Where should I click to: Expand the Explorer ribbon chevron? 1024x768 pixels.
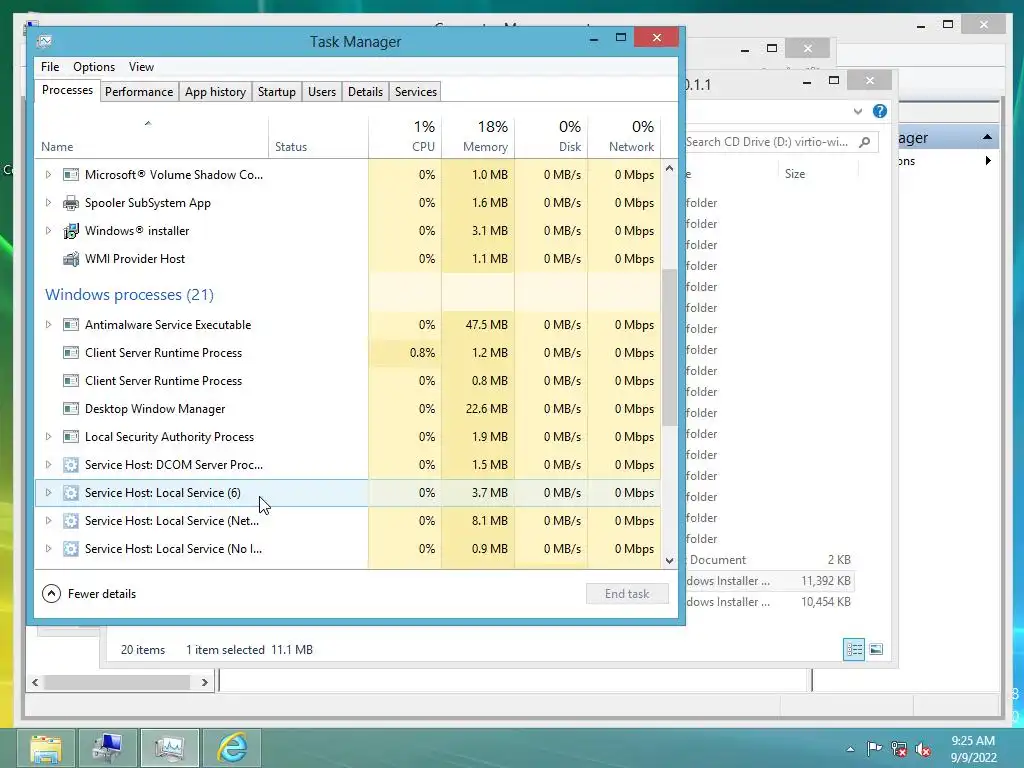[857, 112]
